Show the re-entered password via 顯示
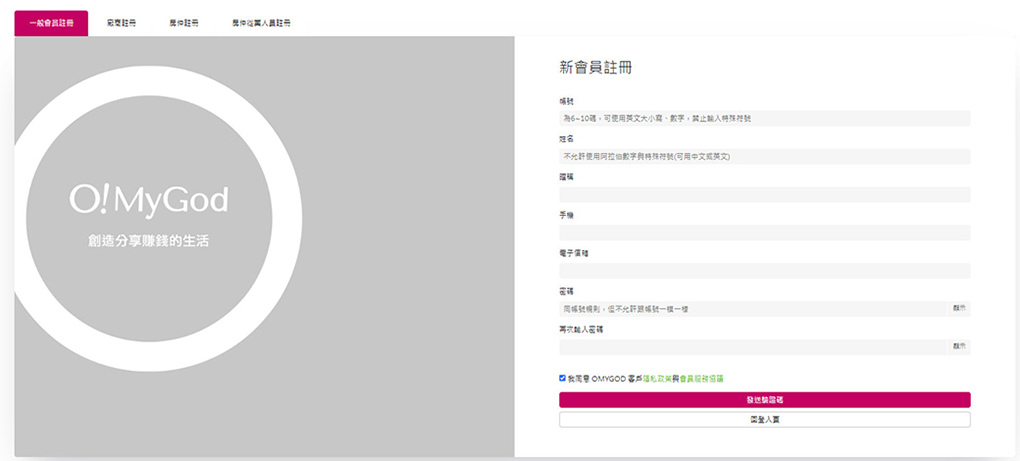 (x=960, y=347)
